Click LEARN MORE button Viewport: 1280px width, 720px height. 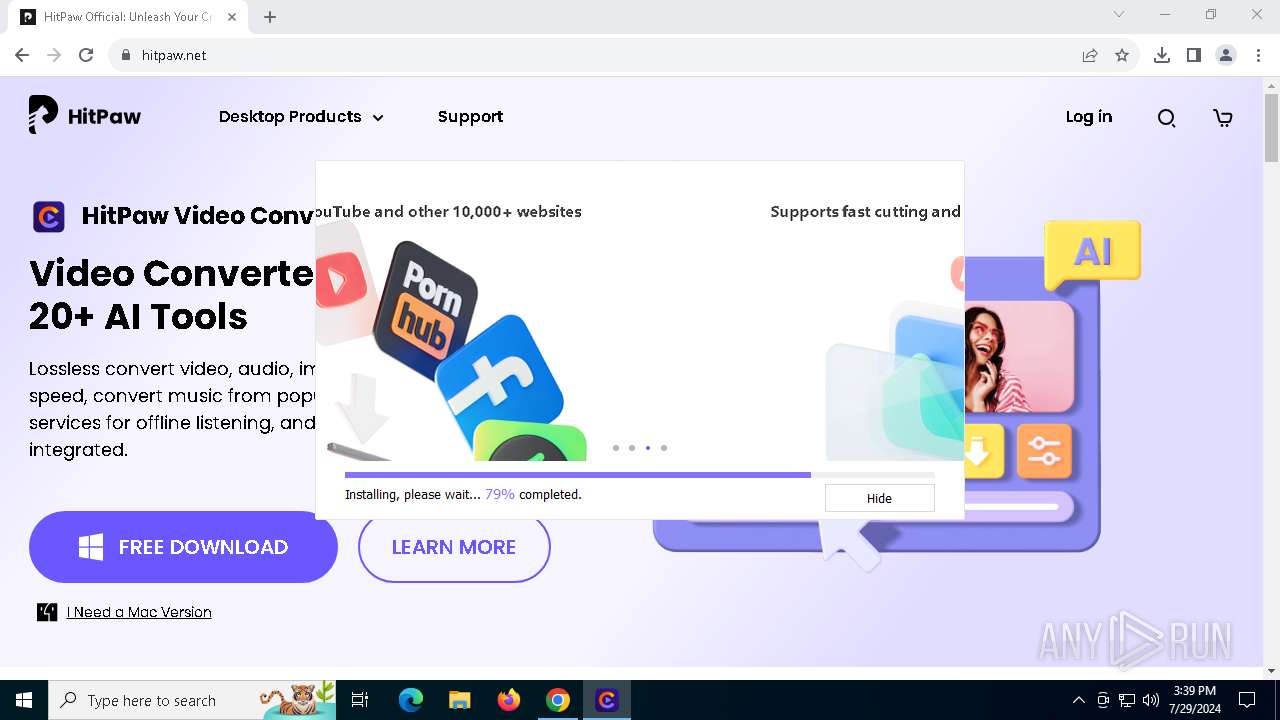[454, 547]
